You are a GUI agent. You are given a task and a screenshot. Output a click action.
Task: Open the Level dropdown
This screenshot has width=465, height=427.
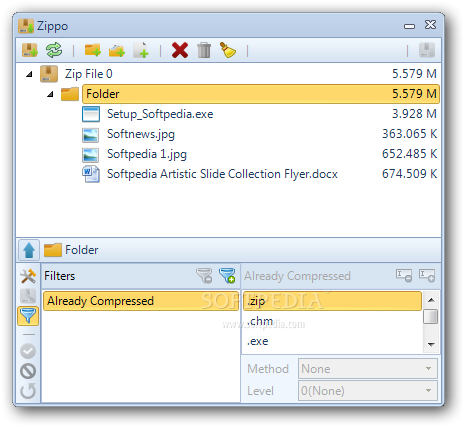(x=368, y=390)
